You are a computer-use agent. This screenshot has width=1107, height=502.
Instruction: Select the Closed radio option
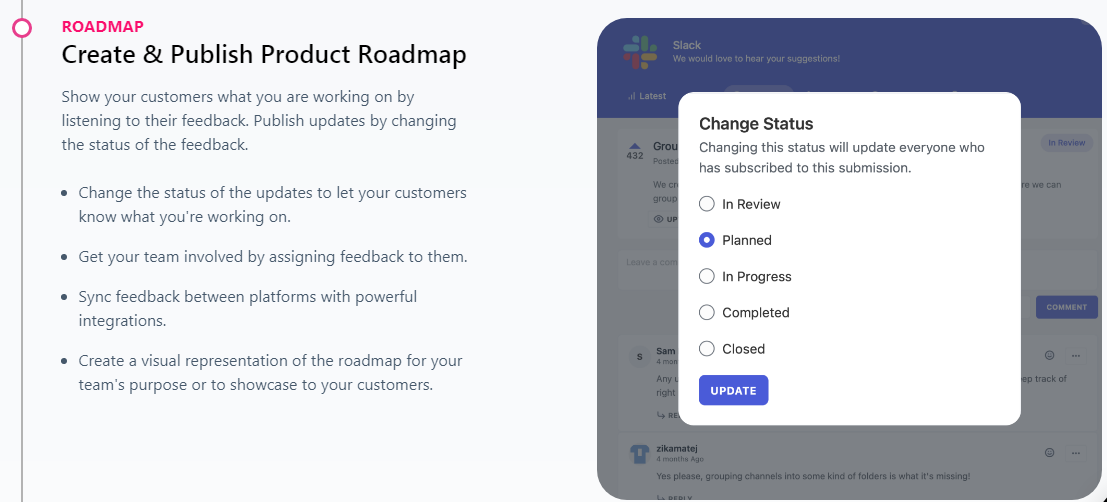pos(707,349)
